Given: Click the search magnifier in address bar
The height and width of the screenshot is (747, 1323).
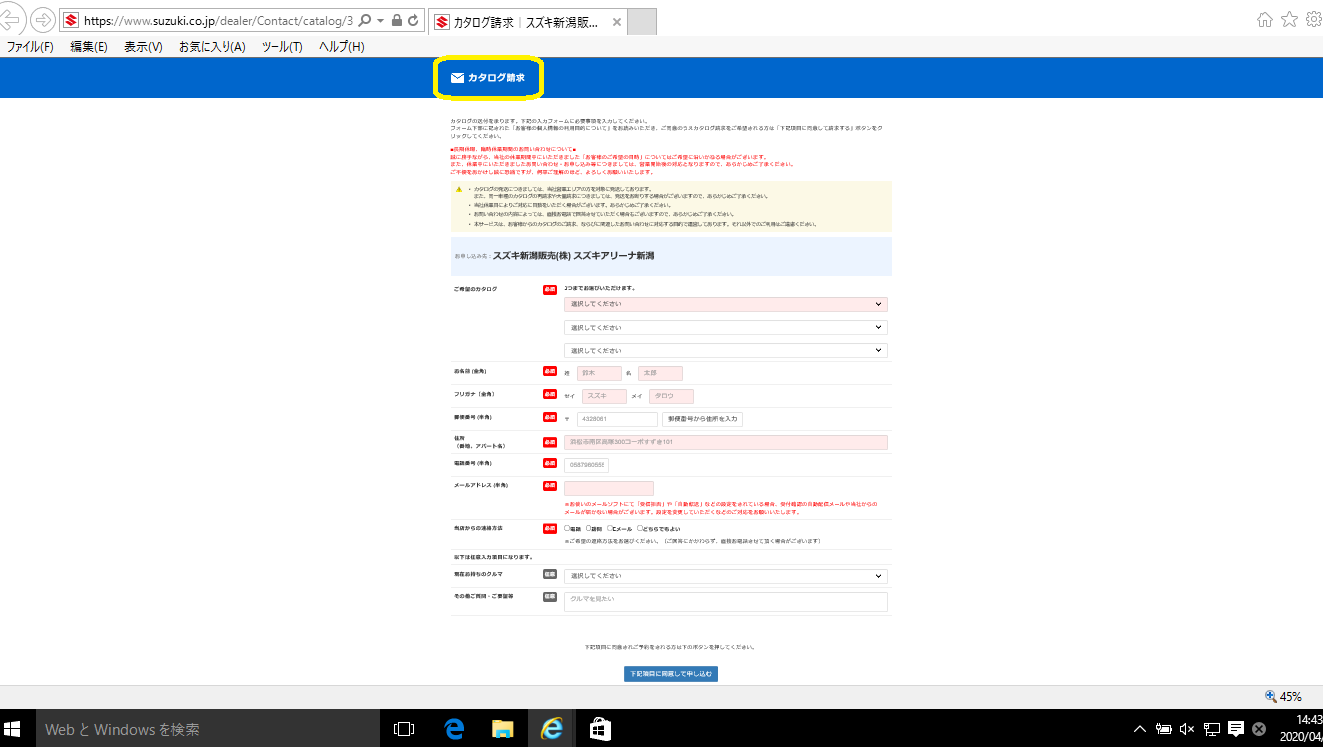Looking at the screenshot, I should (x=364, y=20).
